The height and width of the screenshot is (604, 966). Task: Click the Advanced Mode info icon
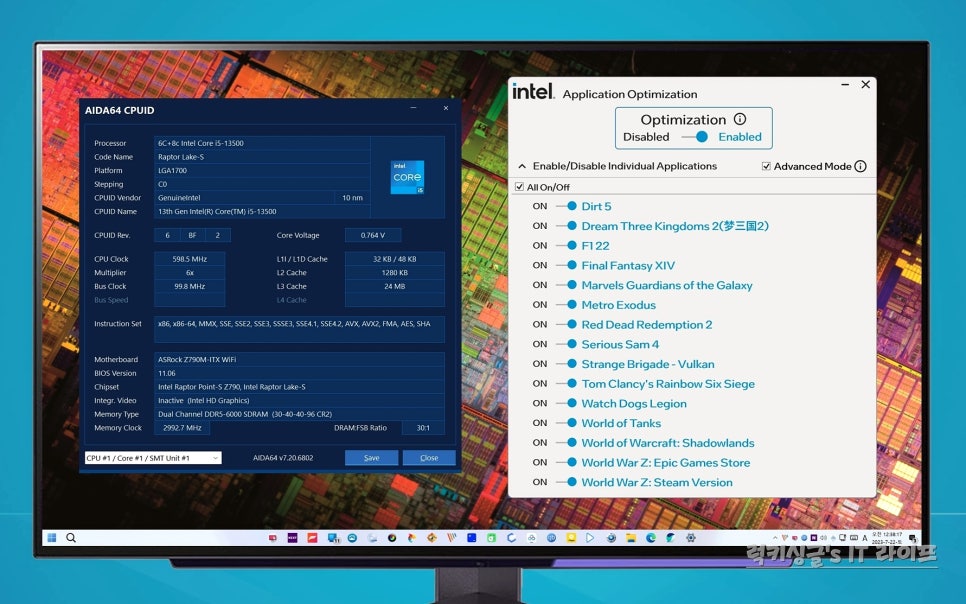(x=860, y=166)
